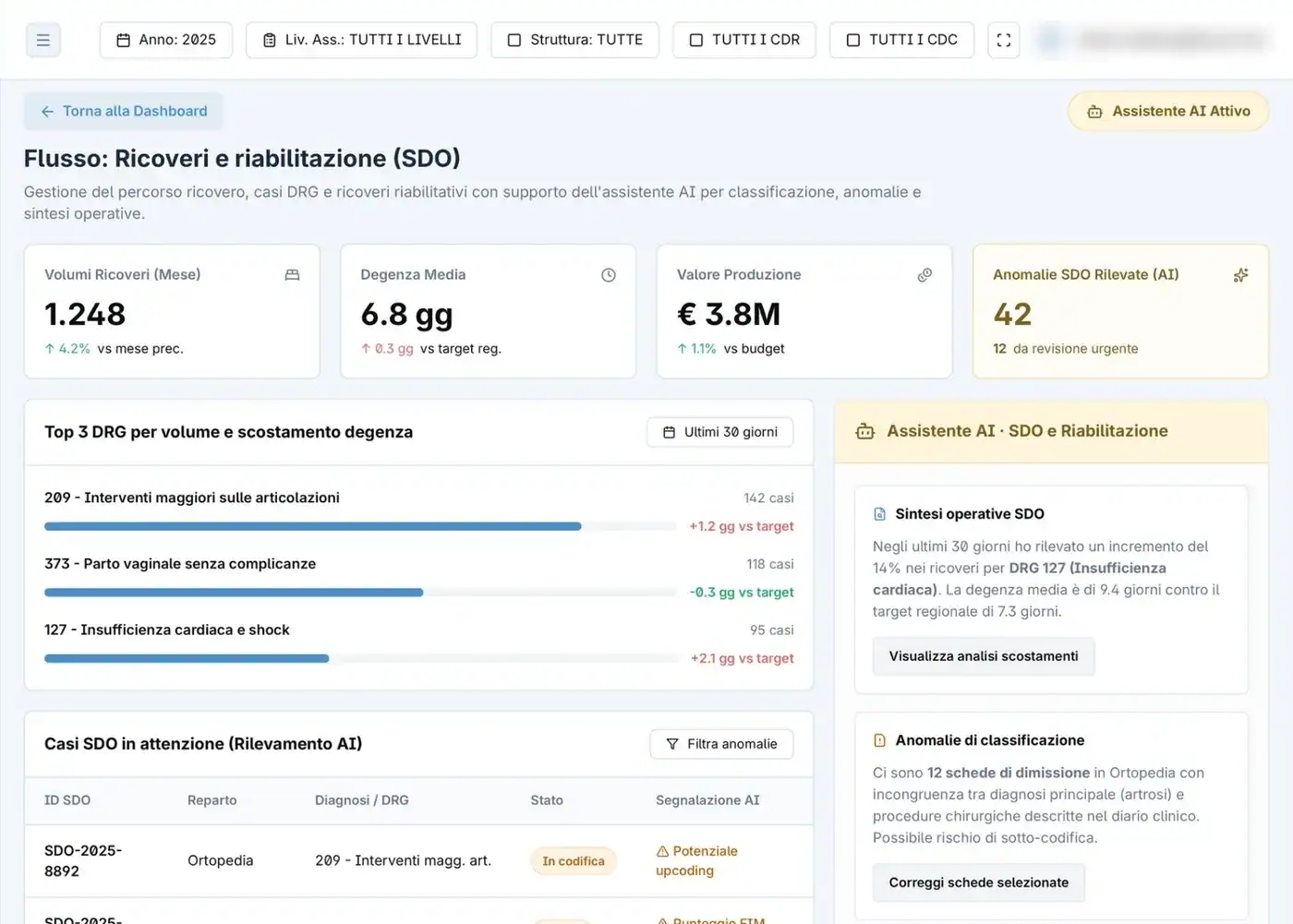This screenshot has height=924, width=1293.
Task: Click the file warning icon beside Anomalie di classificazione
Action: (880, 740)
